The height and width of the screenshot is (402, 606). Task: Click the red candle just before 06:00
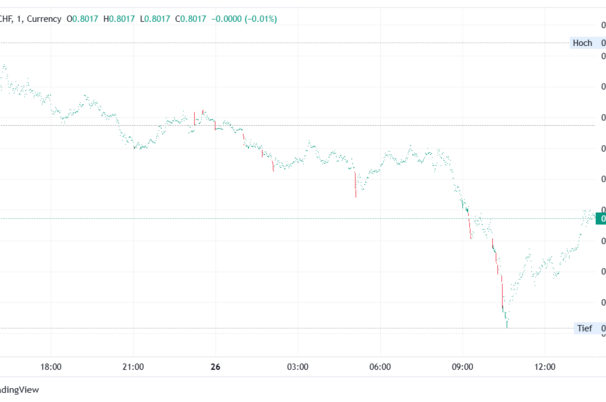(355, 184)
